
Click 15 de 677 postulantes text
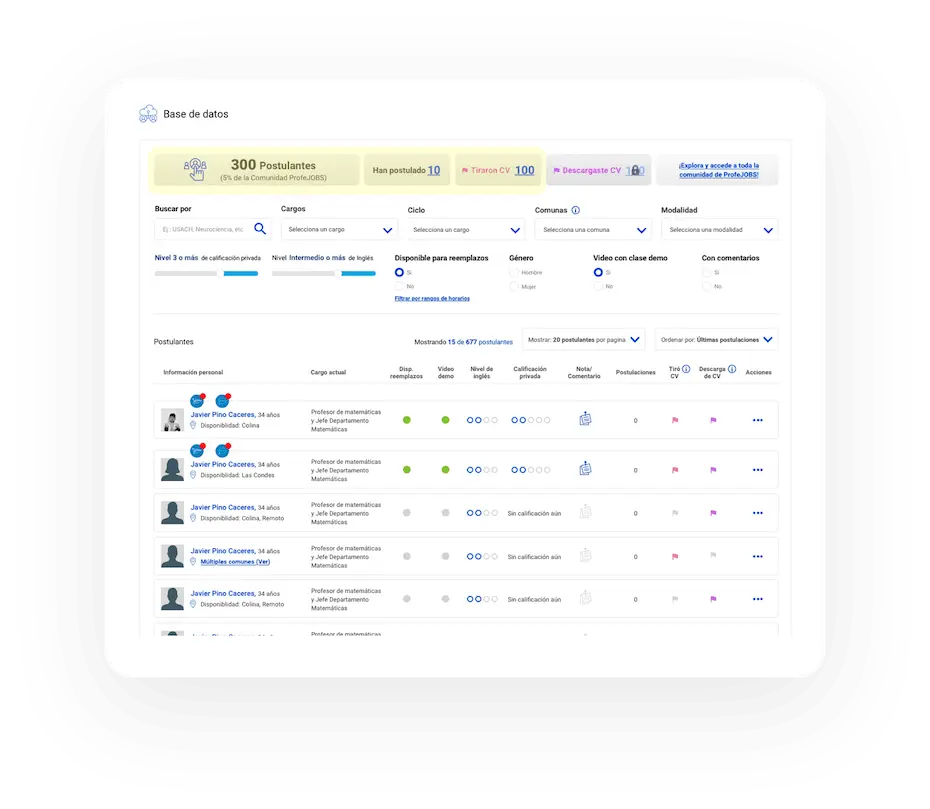click(480, 342)
